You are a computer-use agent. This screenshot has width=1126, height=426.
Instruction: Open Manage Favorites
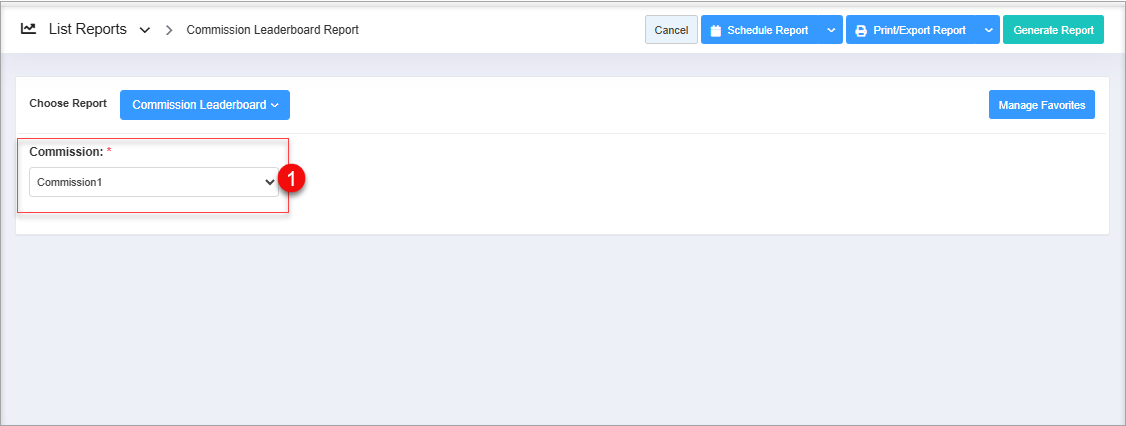1041,105
